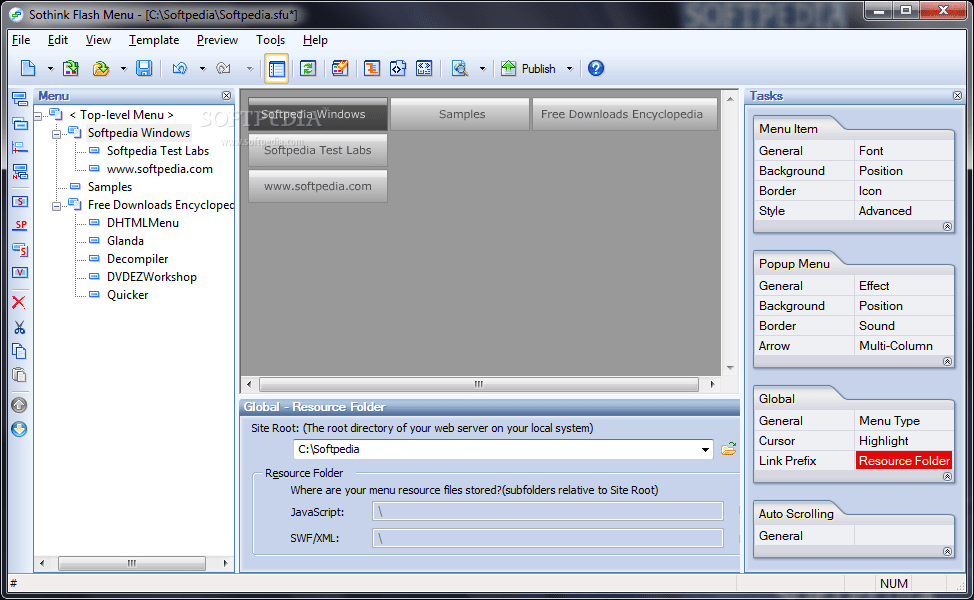Open the New file dropdown arrow
Image resolution: width=974 pixels, height=600 pixels.
click(x=50, y=68)
